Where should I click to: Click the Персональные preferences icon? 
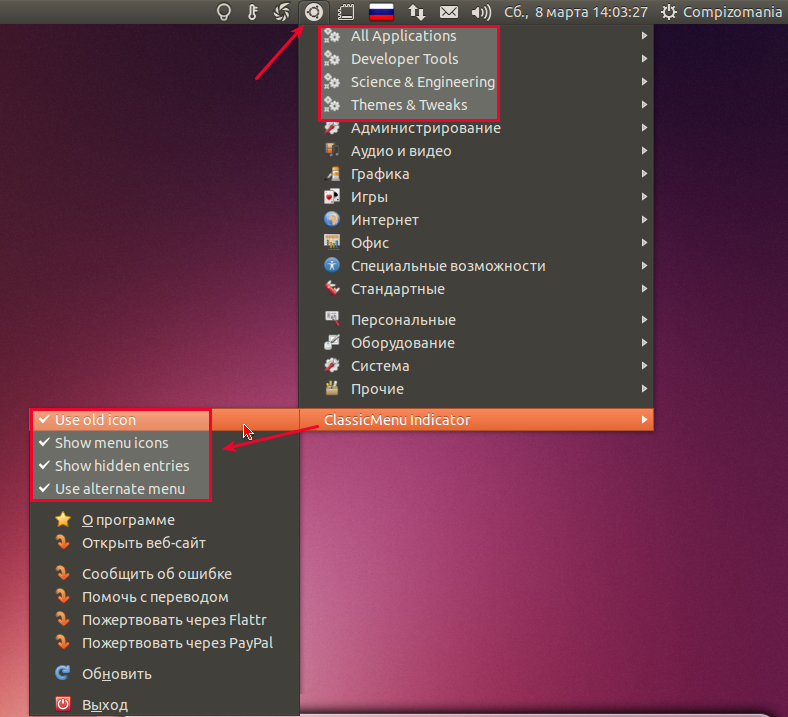(x=332, y=319)
